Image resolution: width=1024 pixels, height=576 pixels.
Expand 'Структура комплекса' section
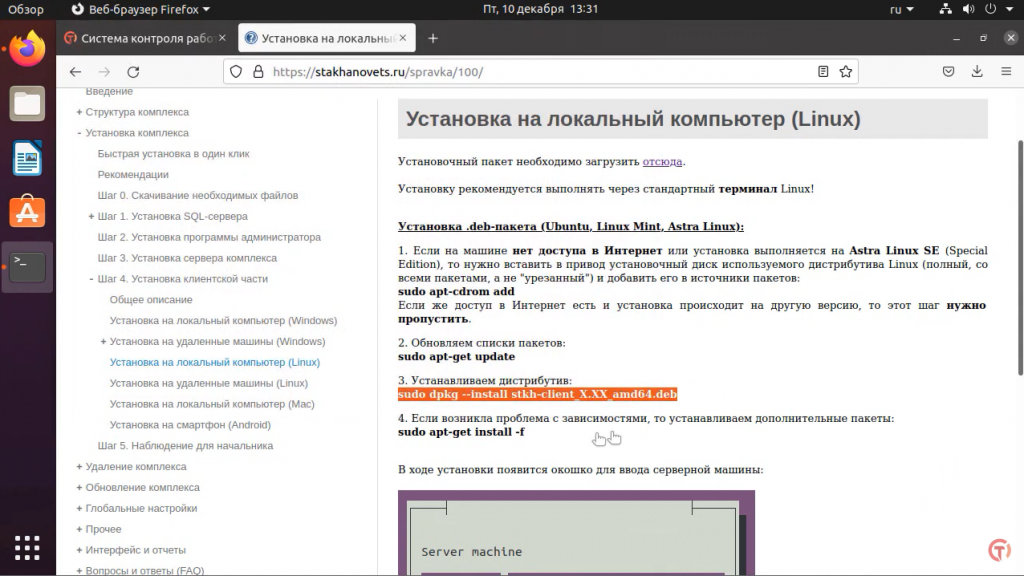point(79,112)
